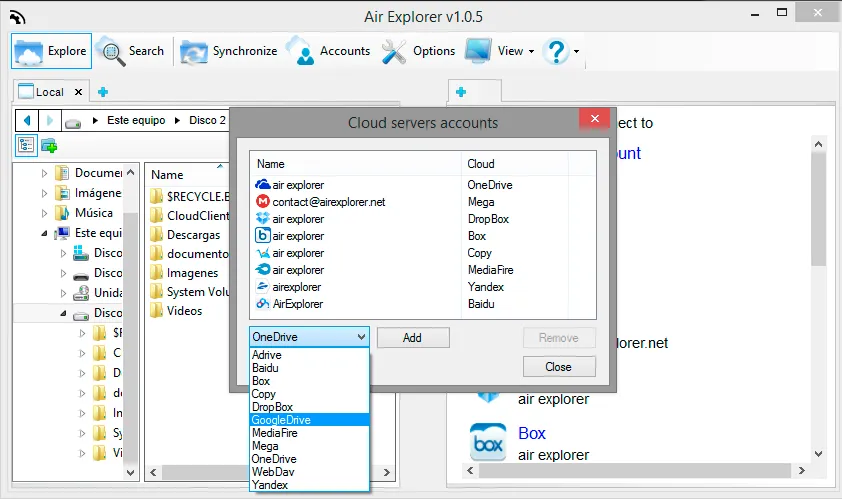Screen dimensions: 842x499
Task: Expand the Documentos tree node
Action: (x=45, y=173)
